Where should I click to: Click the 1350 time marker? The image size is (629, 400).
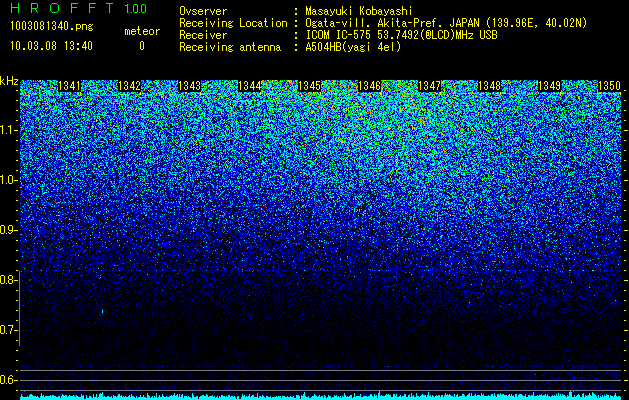(609, 86)
